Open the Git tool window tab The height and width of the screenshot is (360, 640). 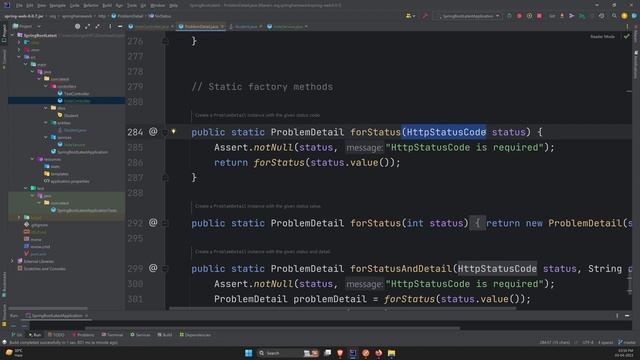[17, 335]
